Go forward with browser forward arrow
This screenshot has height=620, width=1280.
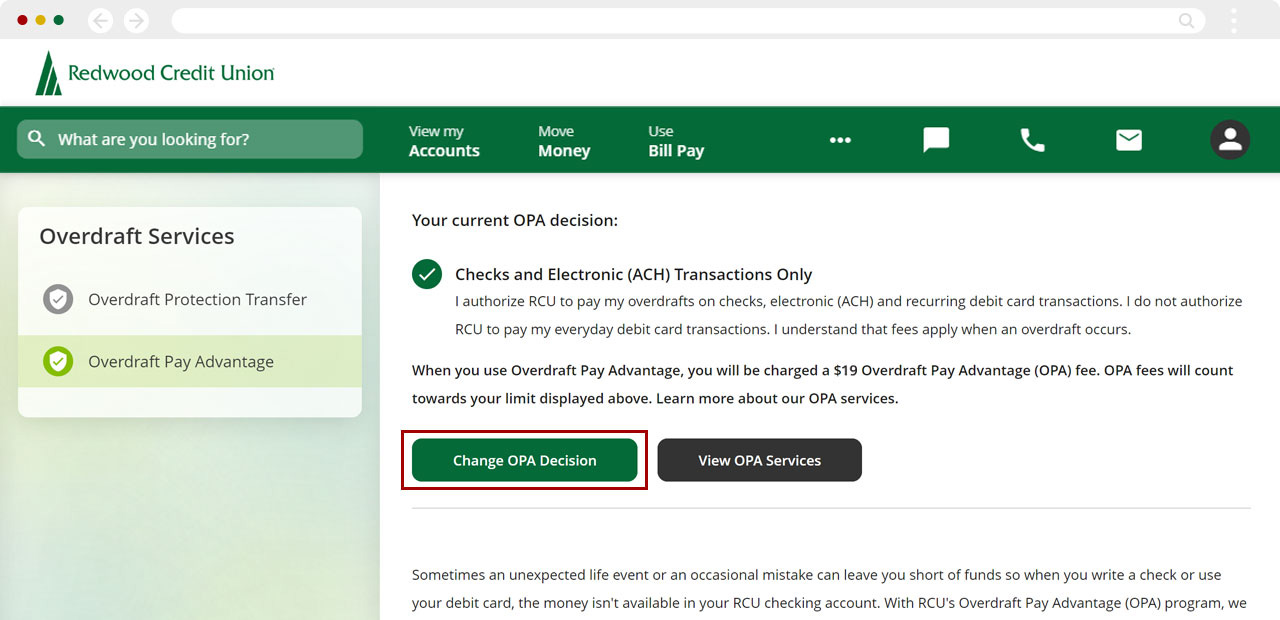136,20
